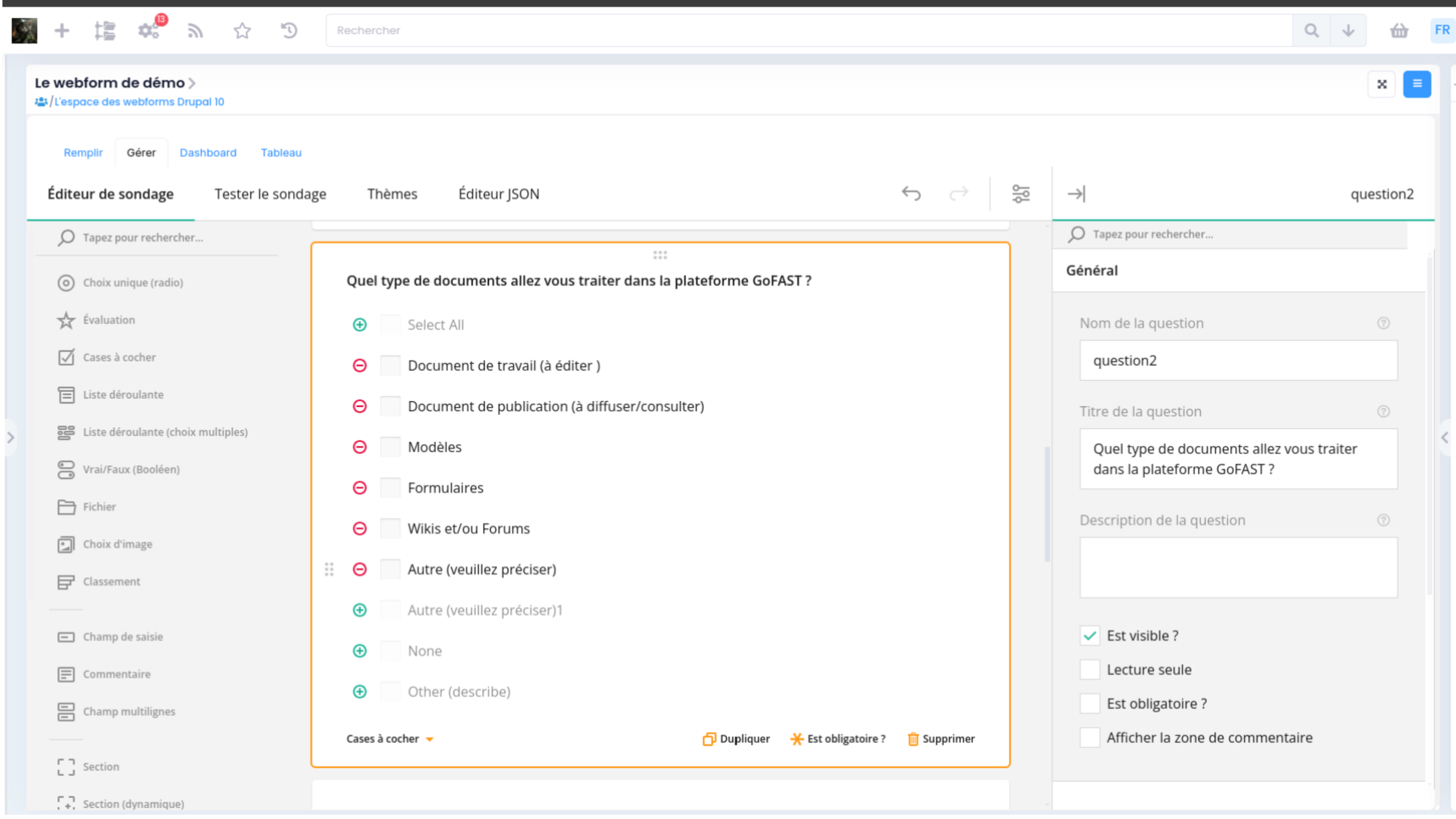This screenshot has height=819, width=1456.
Task: Open L'espace des webforms Drupal 10 link
Action: pyautogui.click(x=139, y=102)
